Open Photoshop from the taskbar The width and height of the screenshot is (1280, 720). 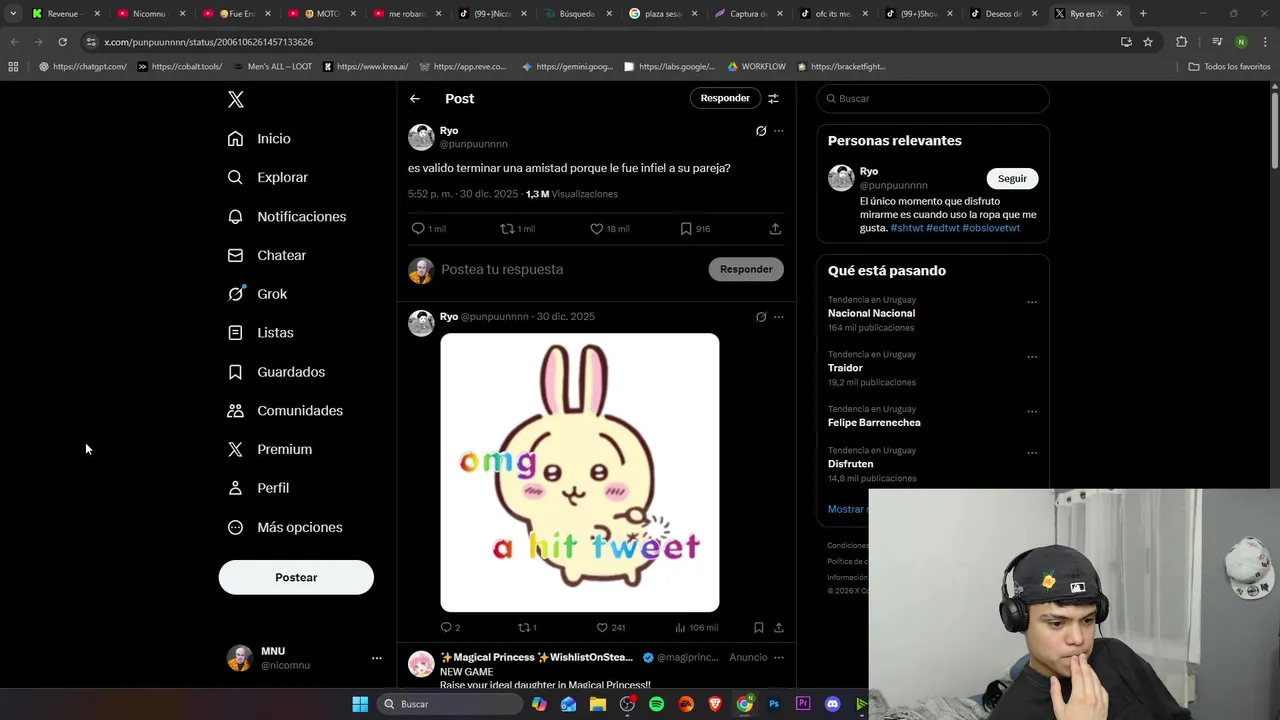click(x=774, y=704)
